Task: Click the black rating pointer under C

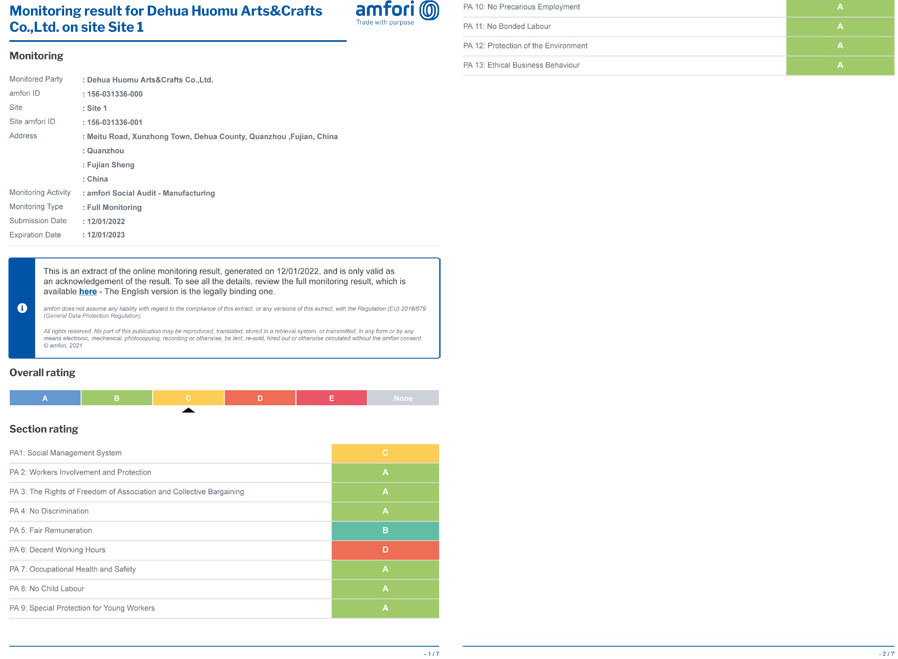Action: (x=188, y=410)
